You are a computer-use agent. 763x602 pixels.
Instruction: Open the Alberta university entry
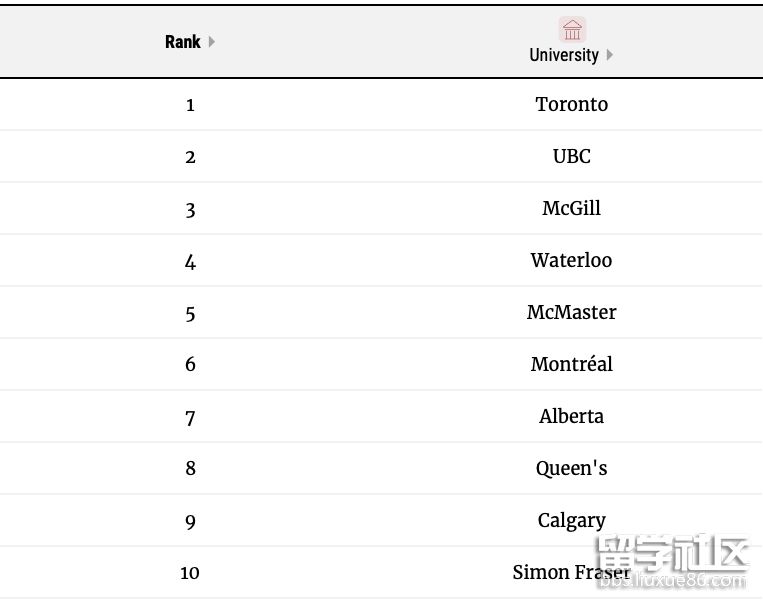(x=572, y=417)
